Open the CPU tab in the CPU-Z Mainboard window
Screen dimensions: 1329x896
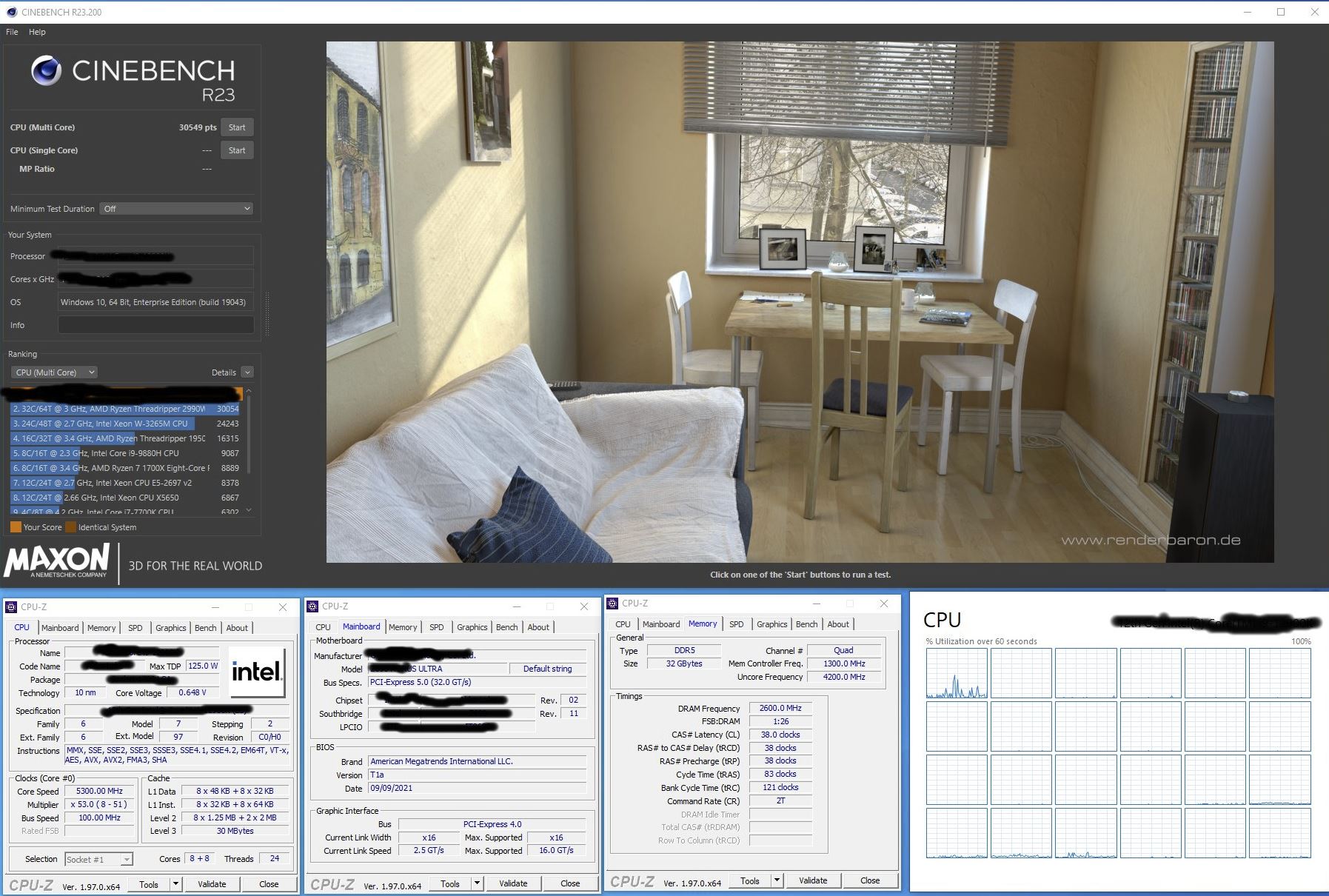(324, 627)
